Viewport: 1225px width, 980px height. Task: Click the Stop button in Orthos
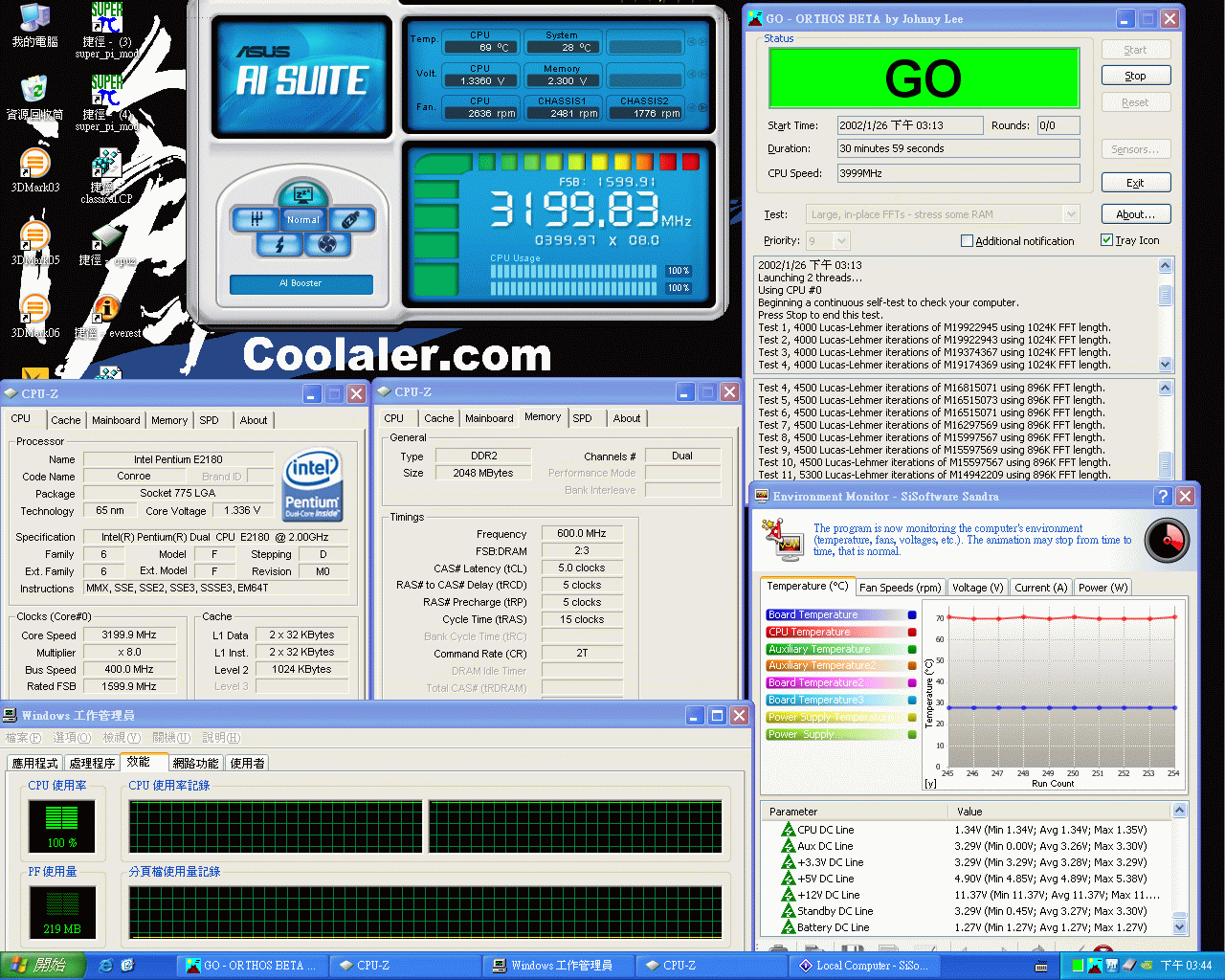coord(1135,76)
